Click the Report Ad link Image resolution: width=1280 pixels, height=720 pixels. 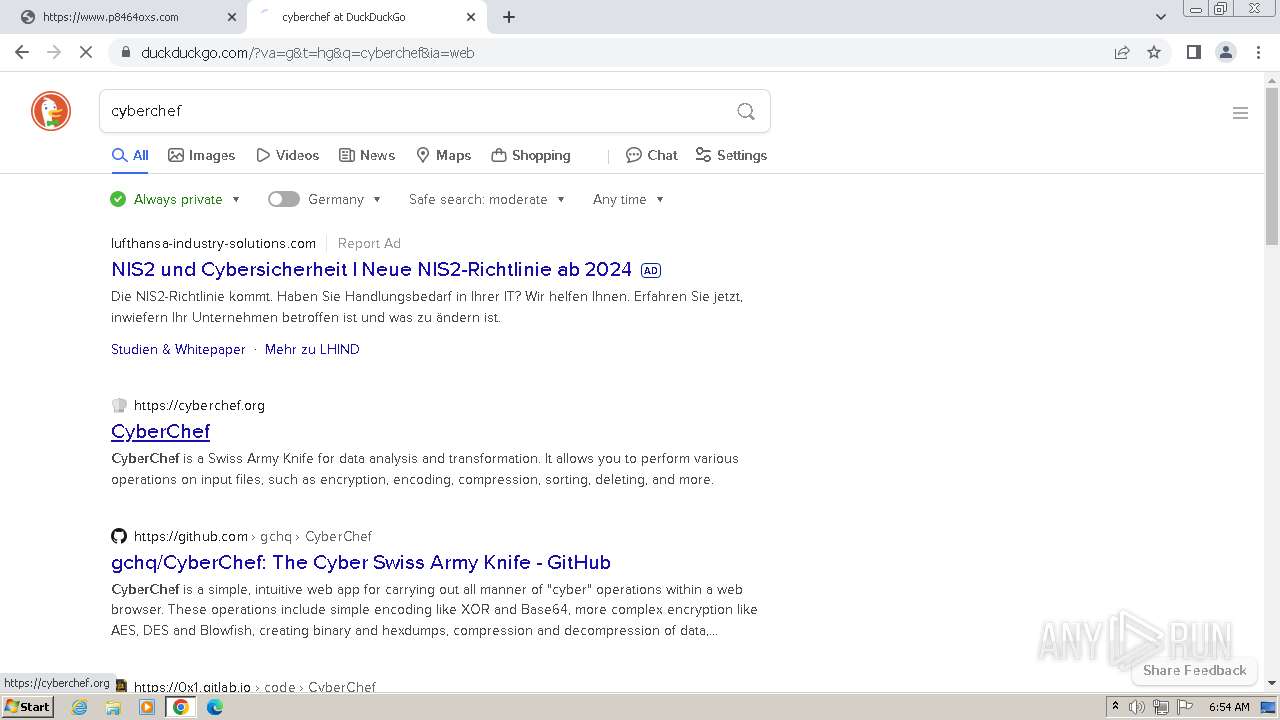[369, 243]
